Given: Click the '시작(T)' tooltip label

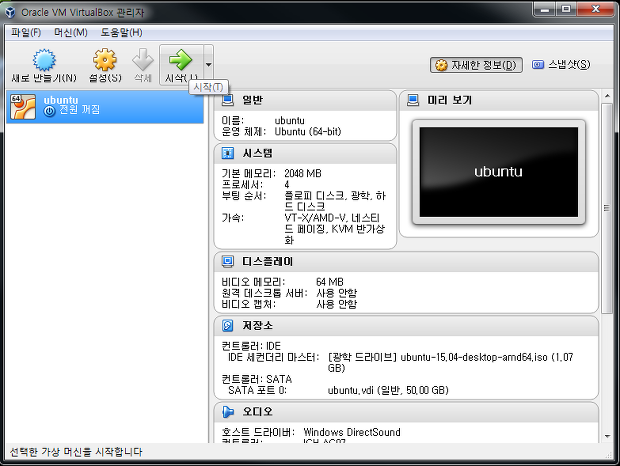Looking at the screenshot, I should [208, 87].
